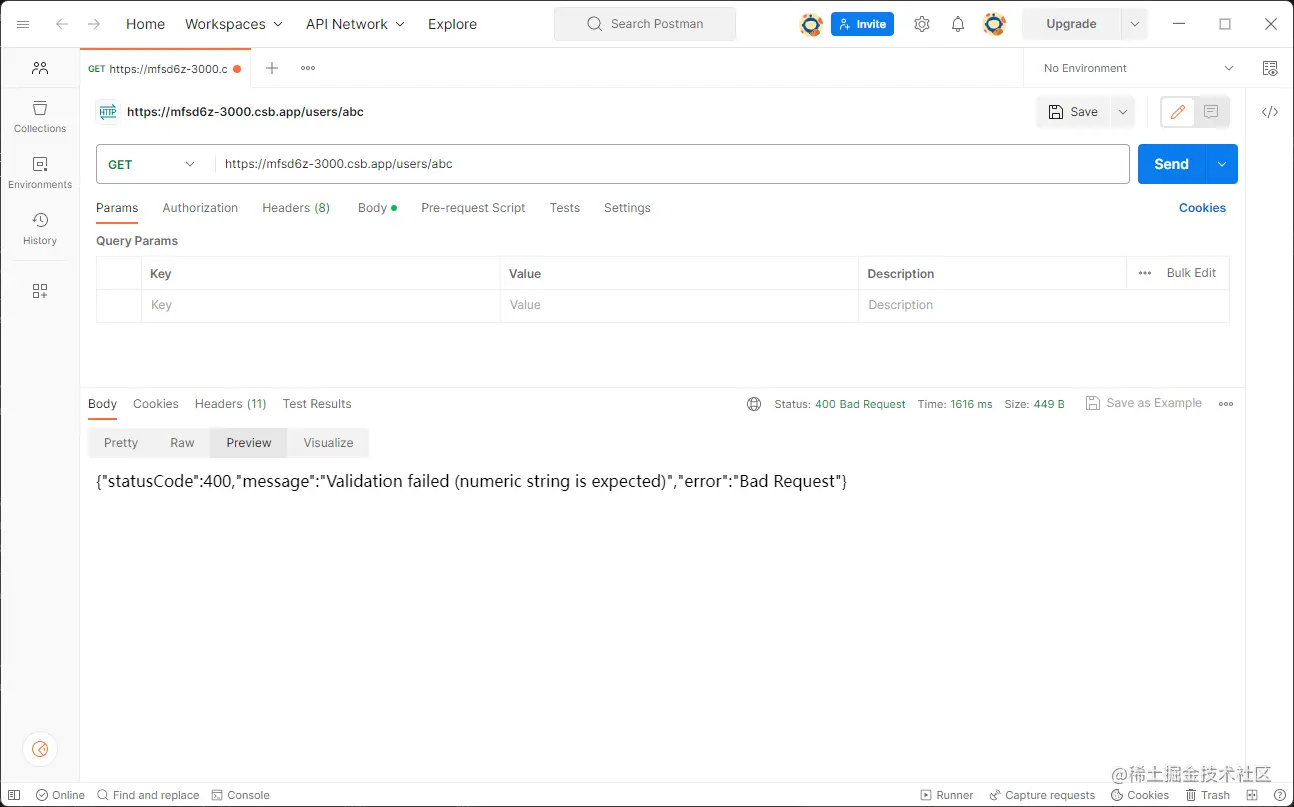Open user avatar in header
Screen dimensions: 1294x807
994,24
